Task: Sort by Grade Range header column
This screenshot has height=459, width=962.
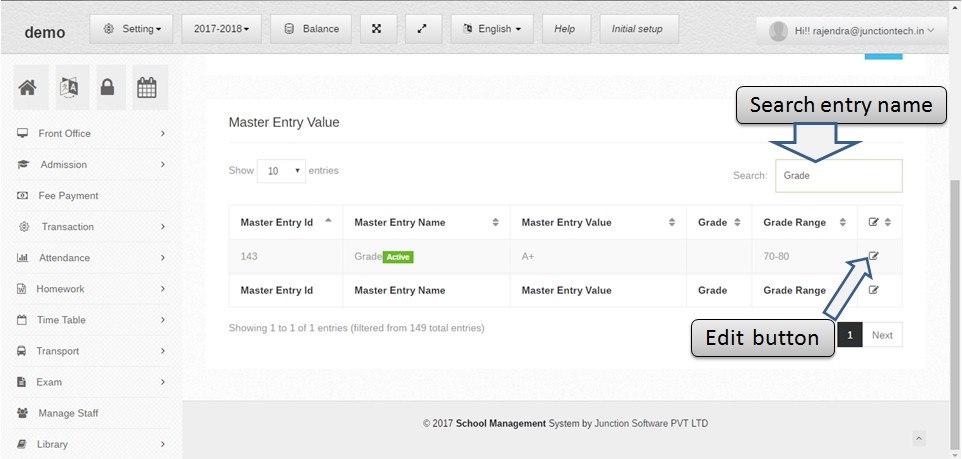Action: coord(804,222)
